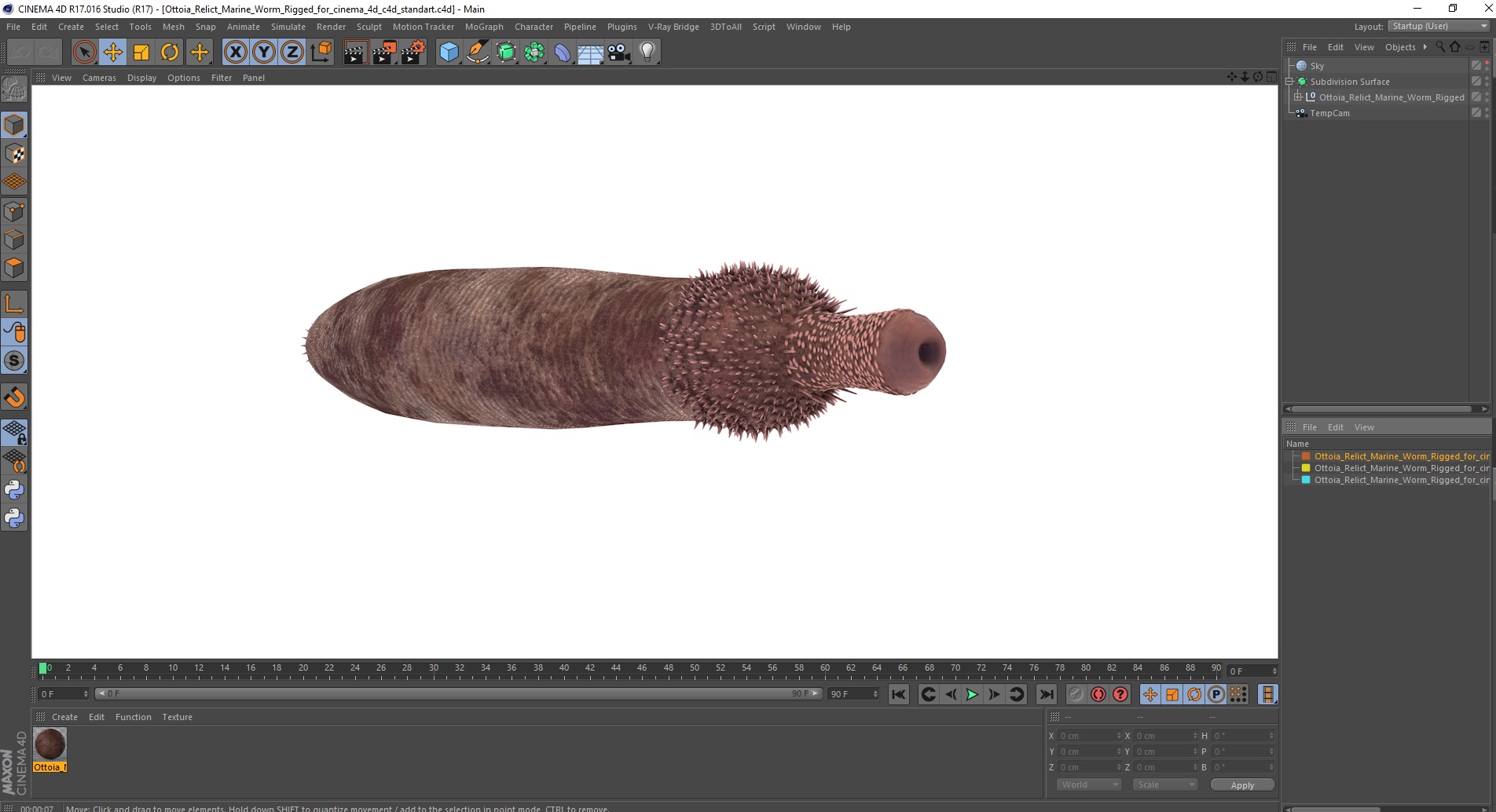This screenshot has height=812, width=1496.
Task: Open the Array modeling objects
Action: [534, 53]
